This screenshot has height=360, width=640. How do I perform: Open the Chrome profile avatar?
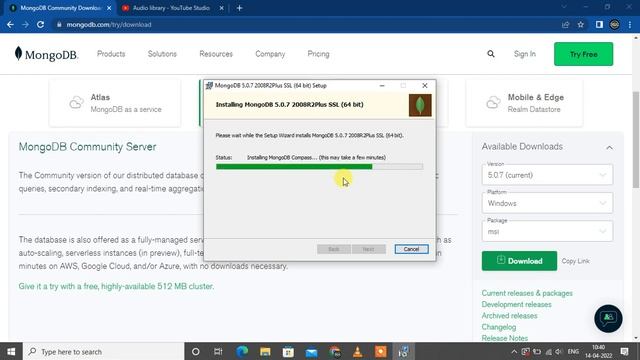click(614, 25)
